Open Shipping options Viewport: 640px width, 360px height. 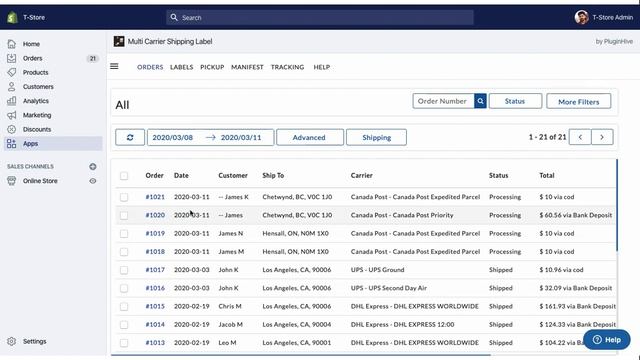376,137
